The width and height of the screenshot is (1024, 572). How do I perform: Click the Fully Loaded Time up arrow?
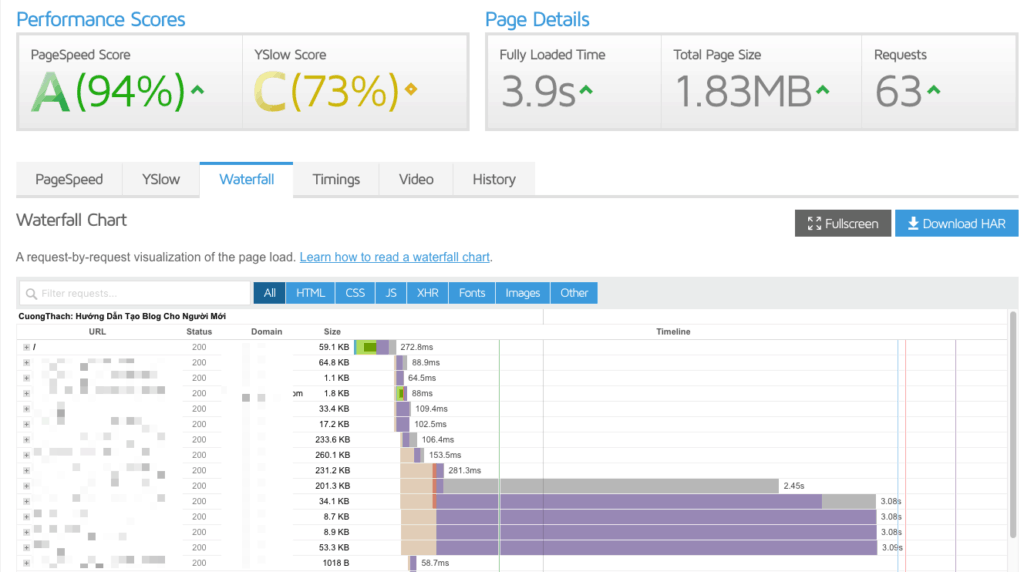(x=586, y=90)
